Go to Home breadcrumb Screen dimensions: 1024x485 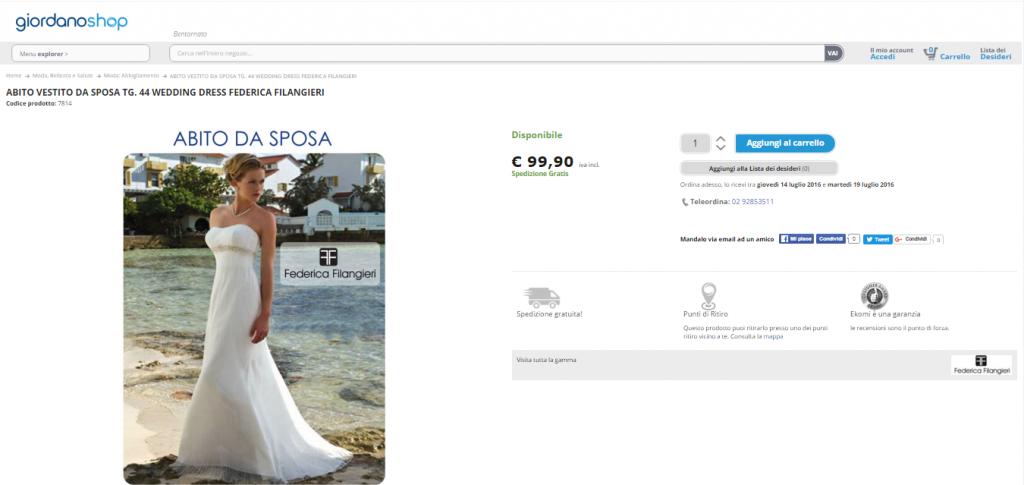tap(14, 76)
